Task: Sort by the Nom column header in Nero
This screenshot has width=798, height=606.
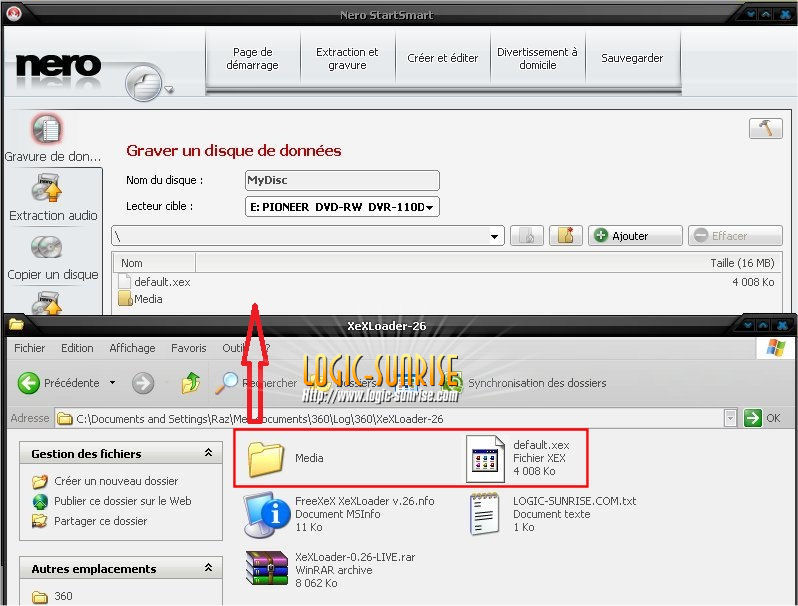Action: [x=154, y=263]
